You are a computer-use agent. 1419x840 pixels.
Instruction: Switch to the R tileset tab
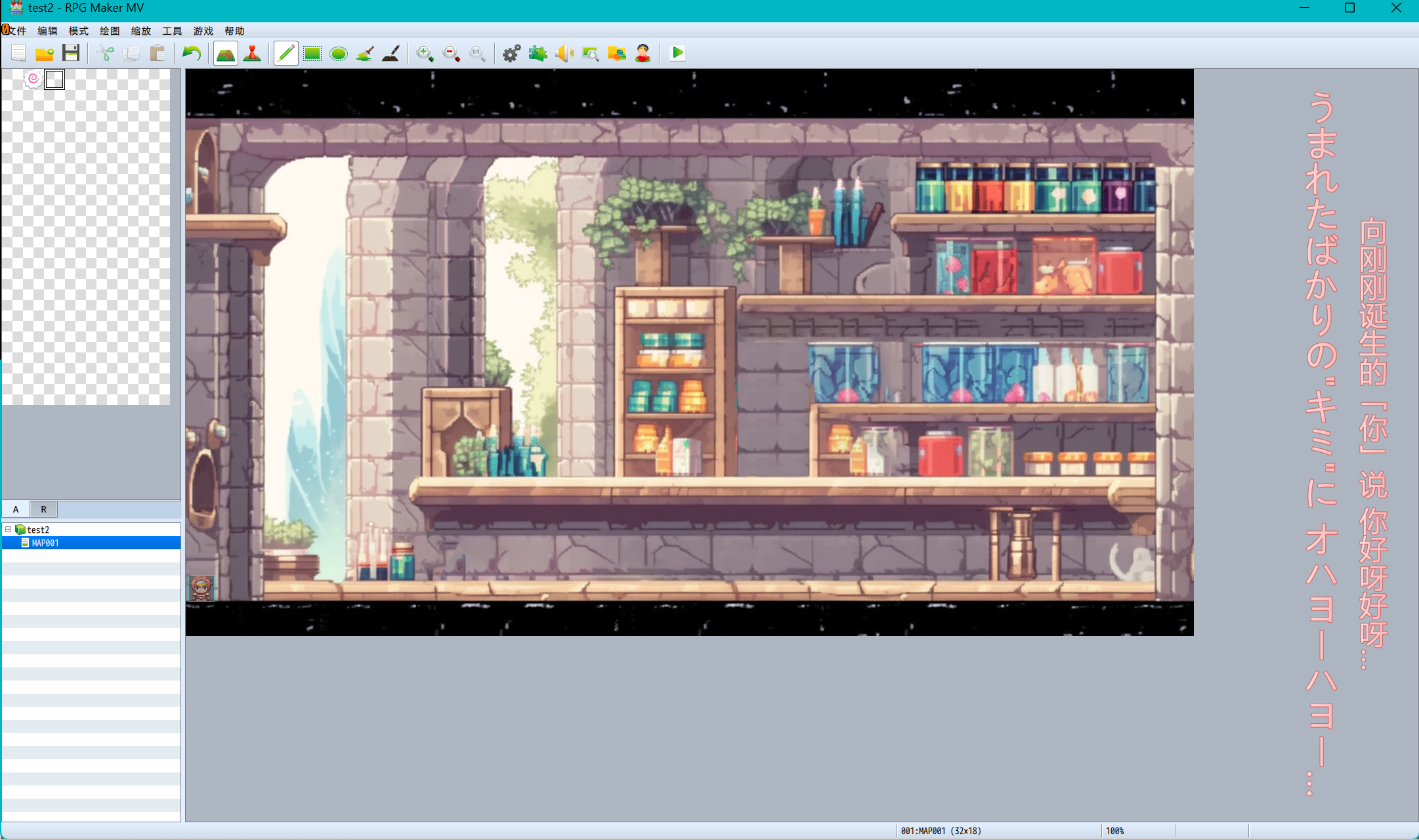(44, 509)
